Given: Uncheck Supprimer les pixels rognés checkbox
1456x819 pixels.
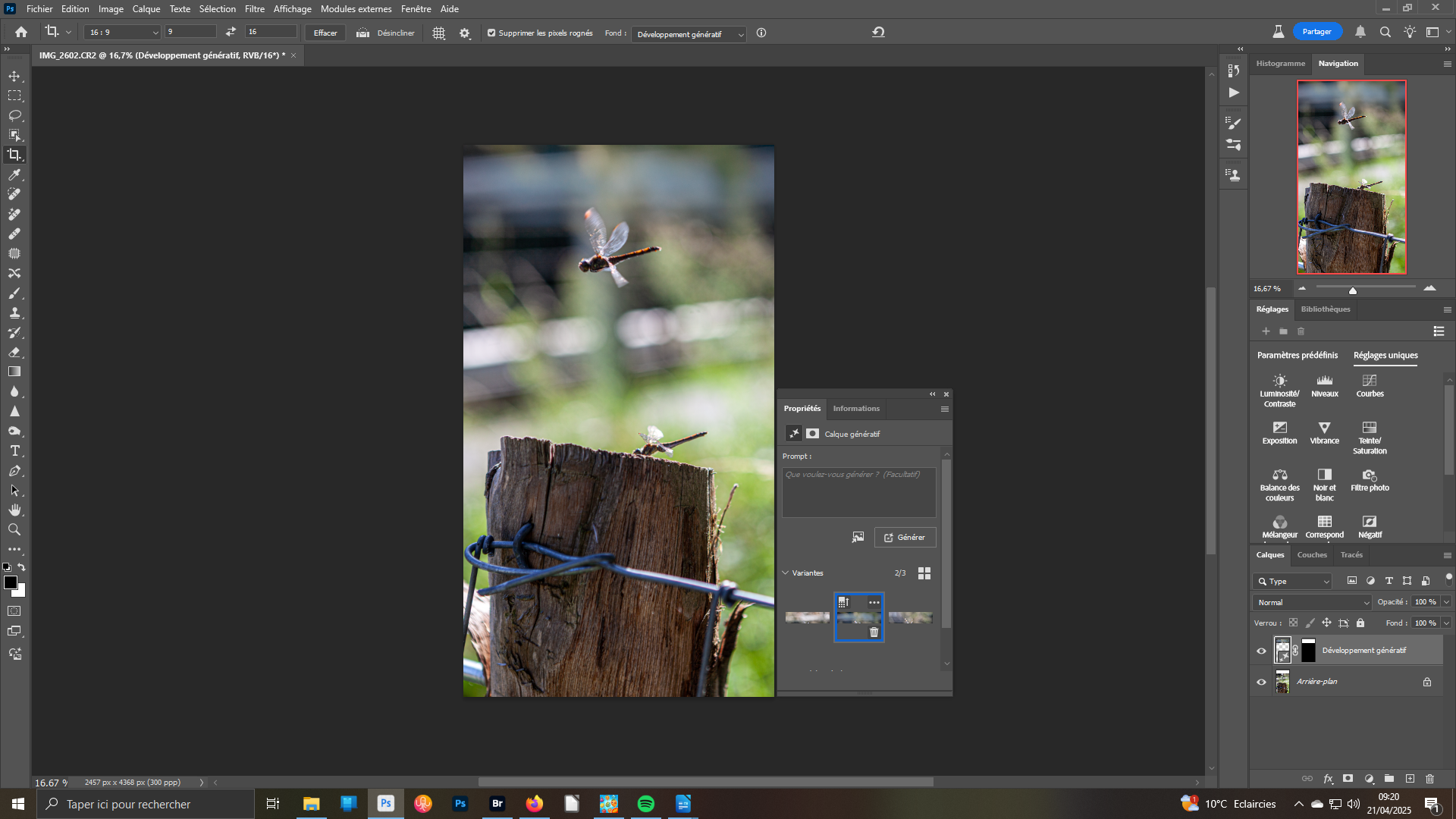Looking at the screenshot, I should click(x=491, y=33).
